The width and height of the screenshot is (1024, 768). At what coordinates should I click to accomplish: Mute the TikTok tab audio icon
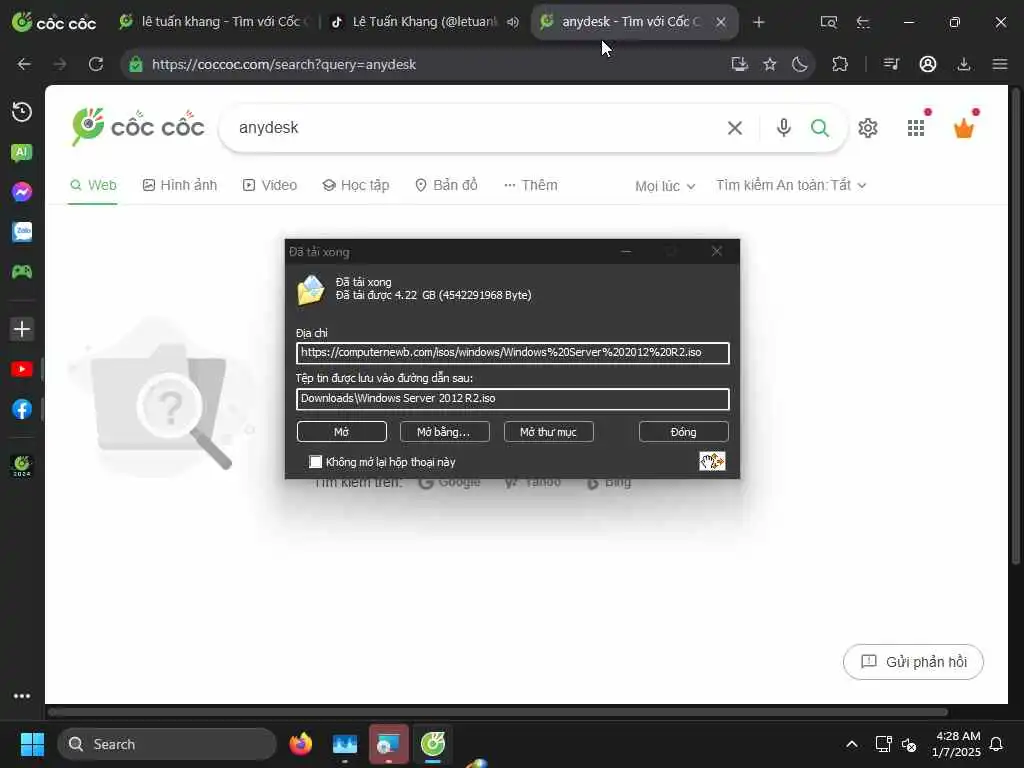tap(513, 22)
